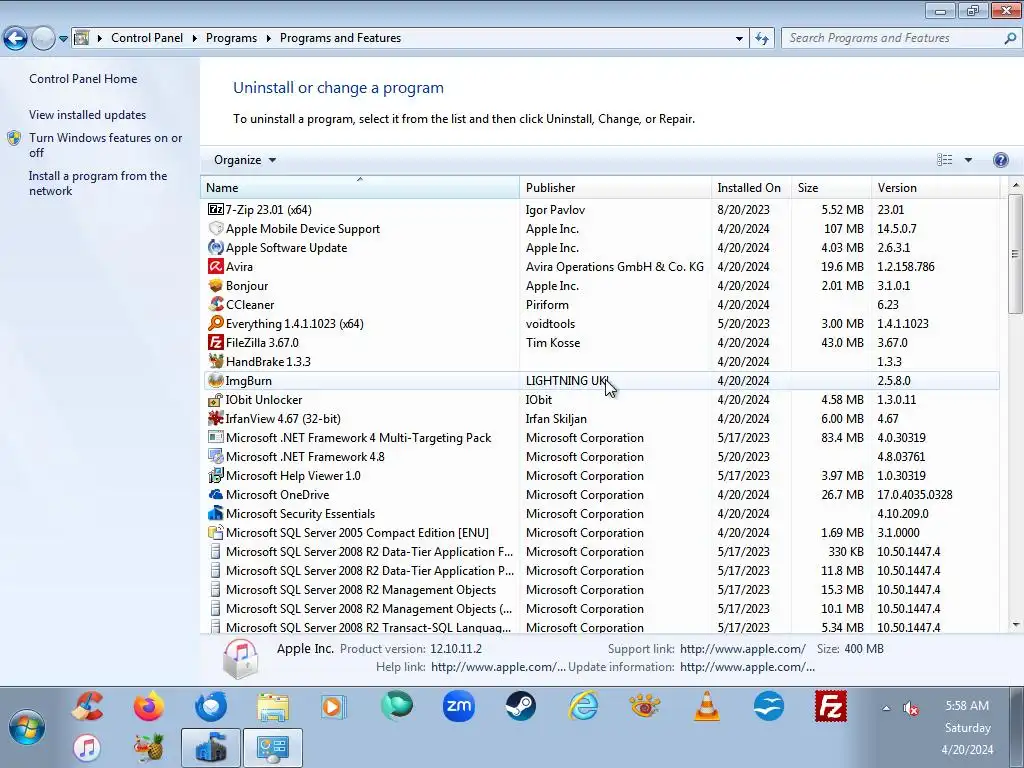1024x768 pixels.
Task: Launch Firefox from the taskbar
Action: click(149, 707)
